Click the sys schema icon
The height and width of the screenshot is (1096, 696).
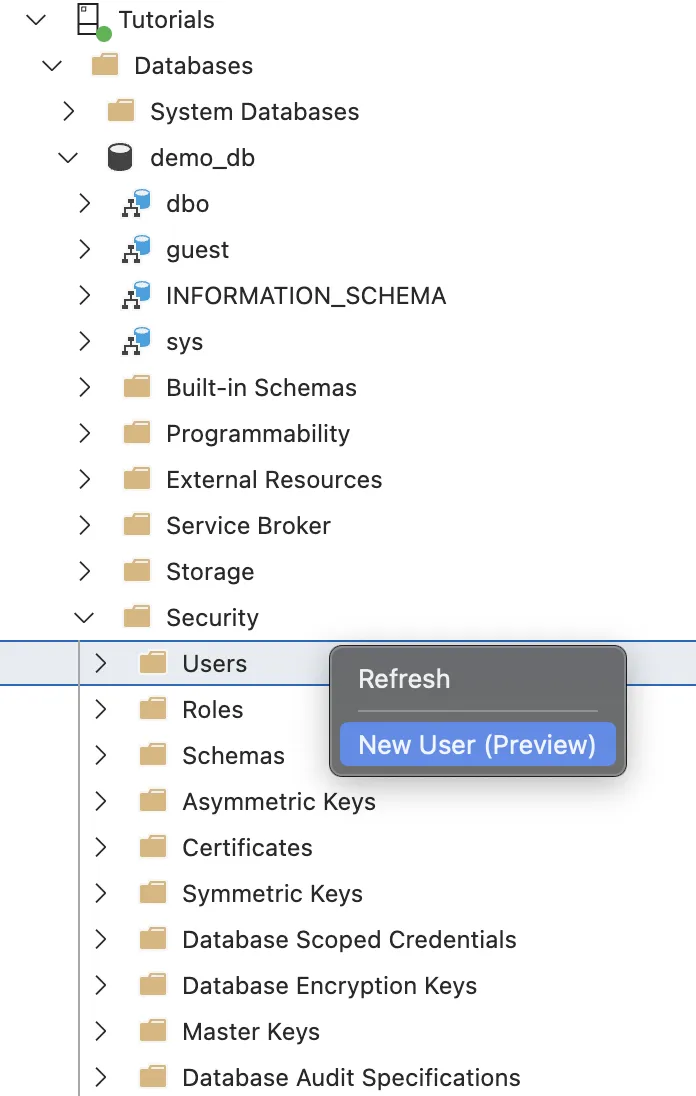pos(136,342)
